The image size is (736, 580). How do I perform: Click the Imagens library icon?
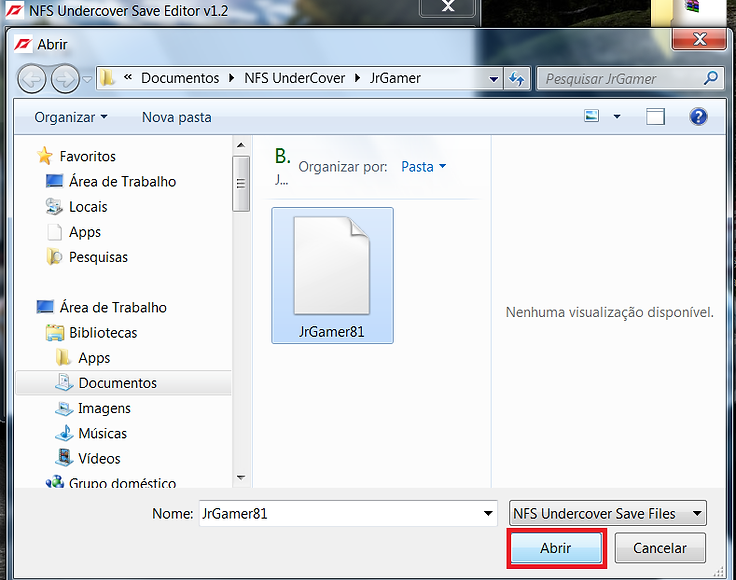pos(64,408)
